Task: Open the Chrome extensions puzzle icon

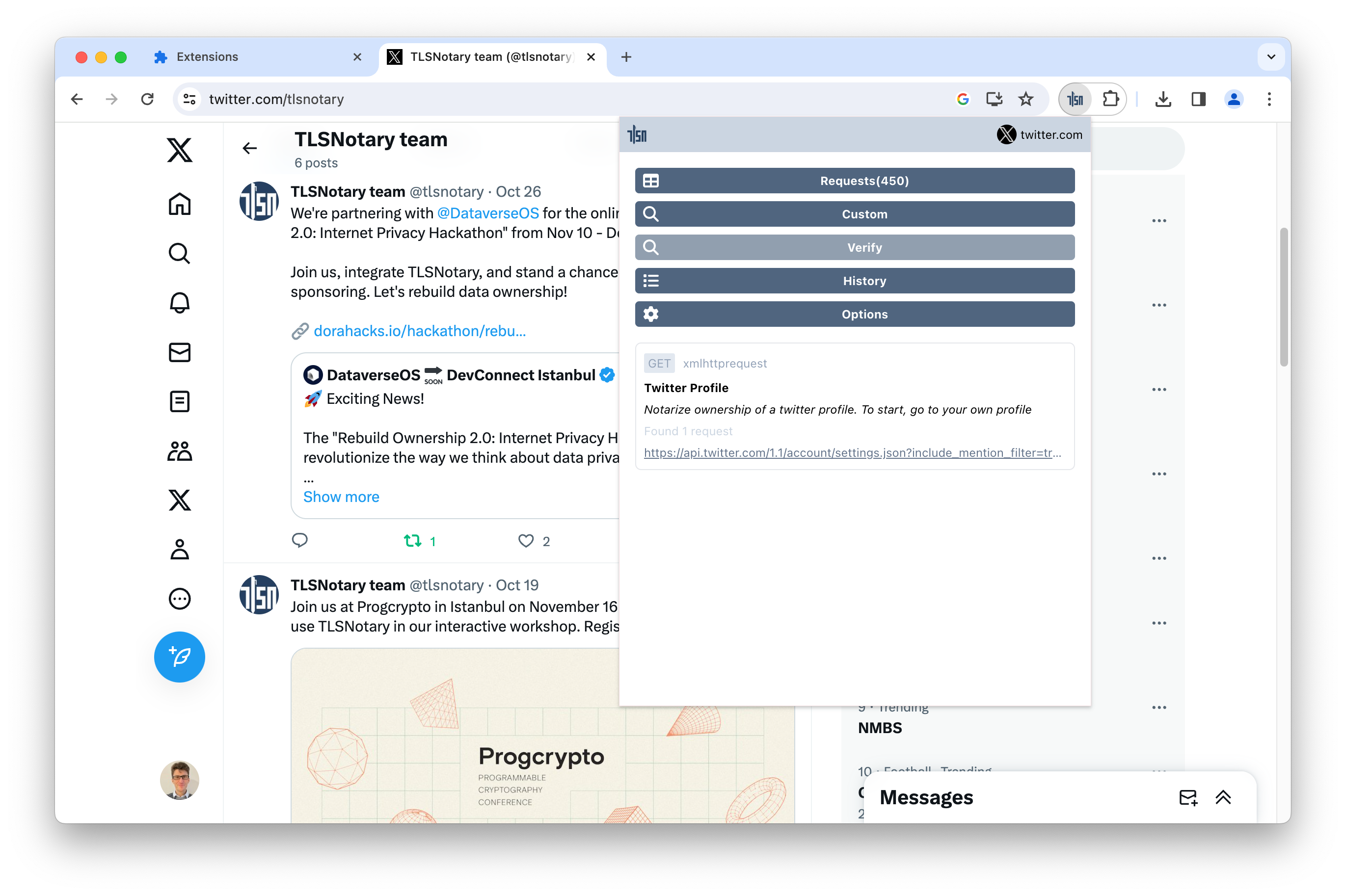Action: (1110, 100)
